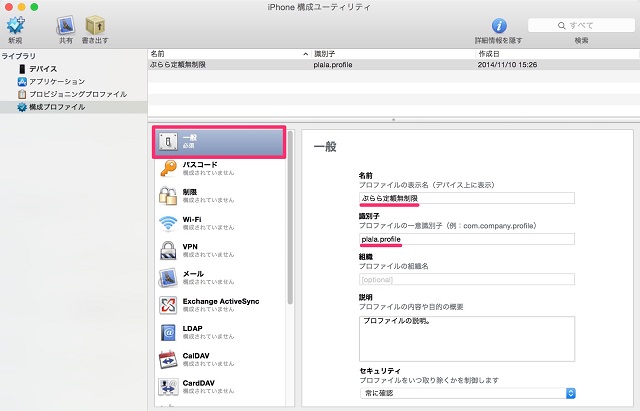Click the Share toolbar icon
The width and height of the screenshot is (640, 411).
(66, 26)
